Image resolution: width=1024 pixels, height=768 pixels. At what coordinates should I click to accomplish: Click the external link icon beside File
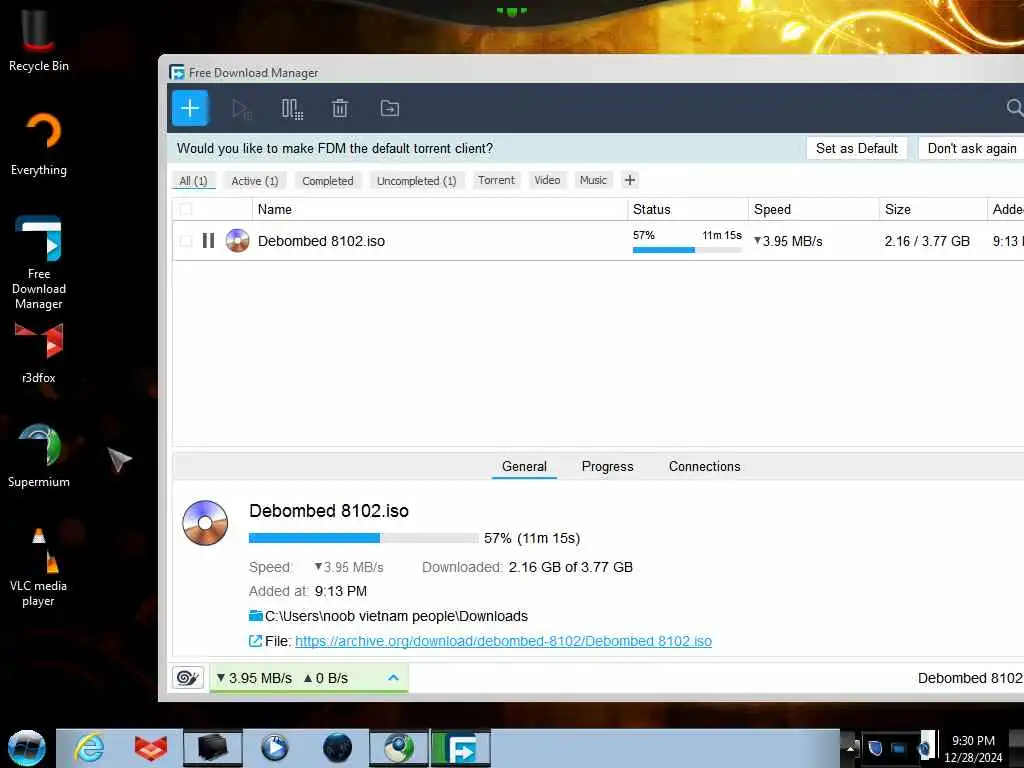click(255, 641)
